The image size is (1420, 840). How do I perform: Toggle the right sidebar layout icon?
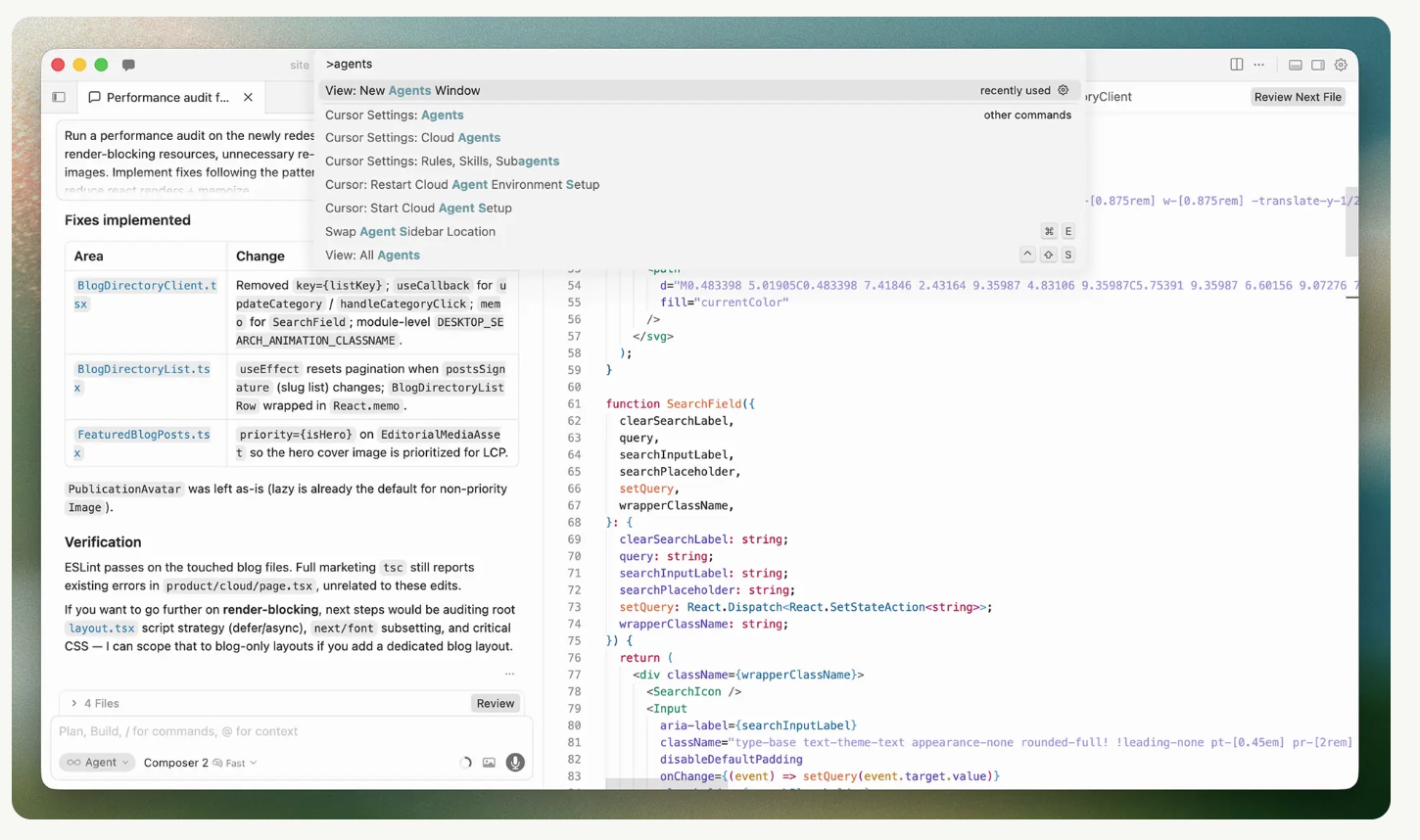pyautogui.click(x=1318, y=65)
